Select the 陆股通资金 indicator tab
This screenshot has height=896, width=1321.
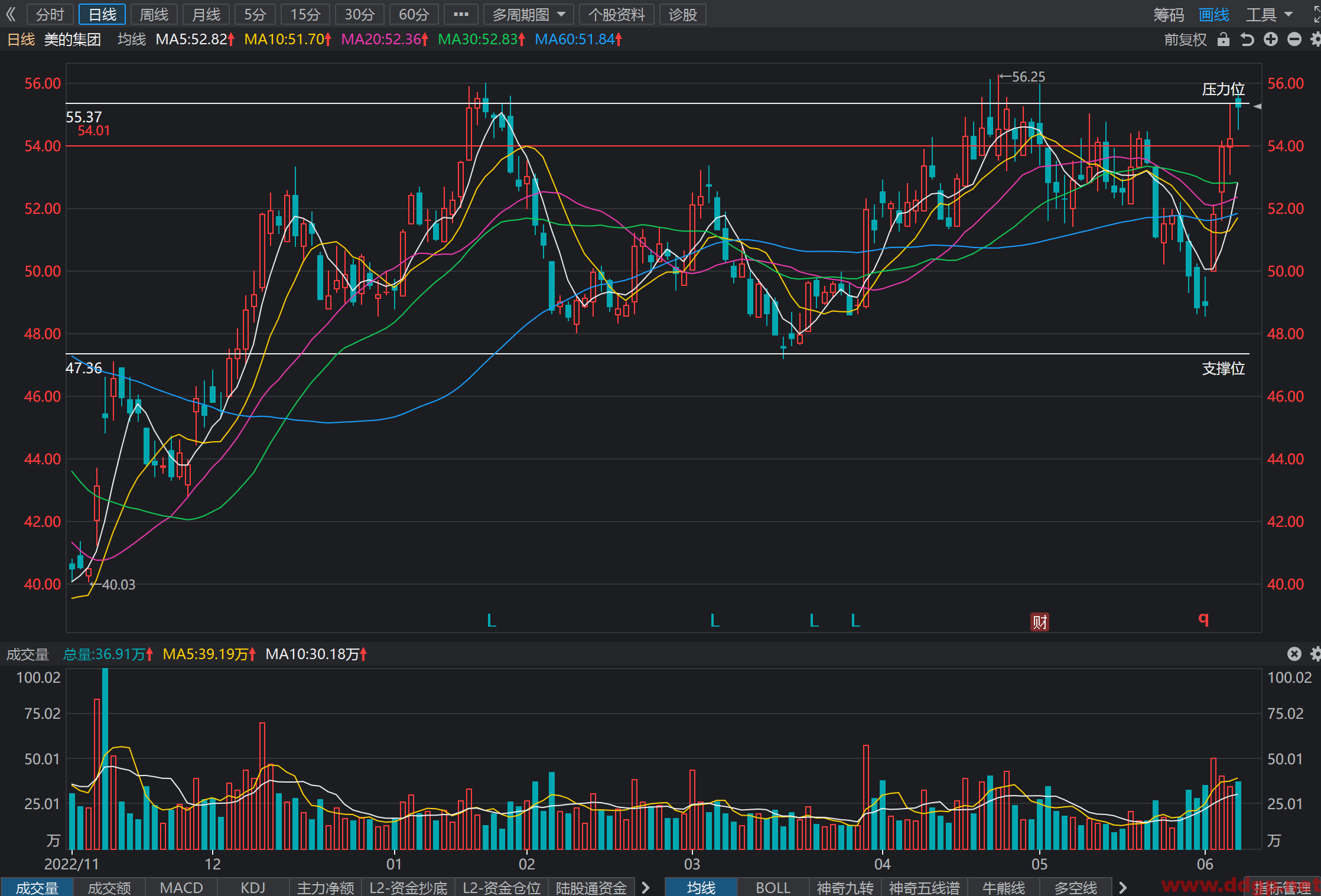(x=591, y=887)
